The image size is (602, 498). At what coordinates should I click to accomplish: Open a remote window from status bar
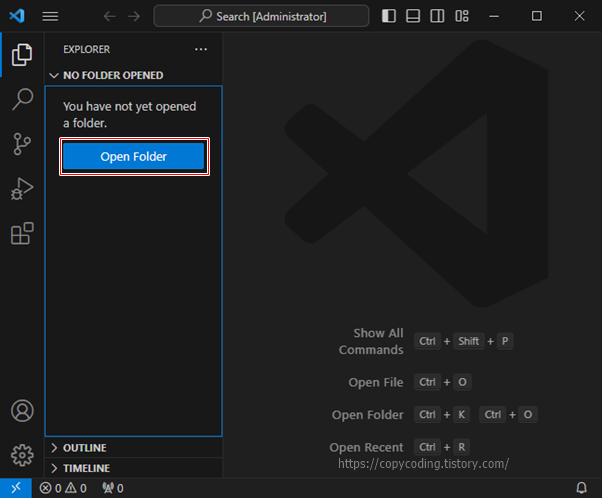pos(16,488)
